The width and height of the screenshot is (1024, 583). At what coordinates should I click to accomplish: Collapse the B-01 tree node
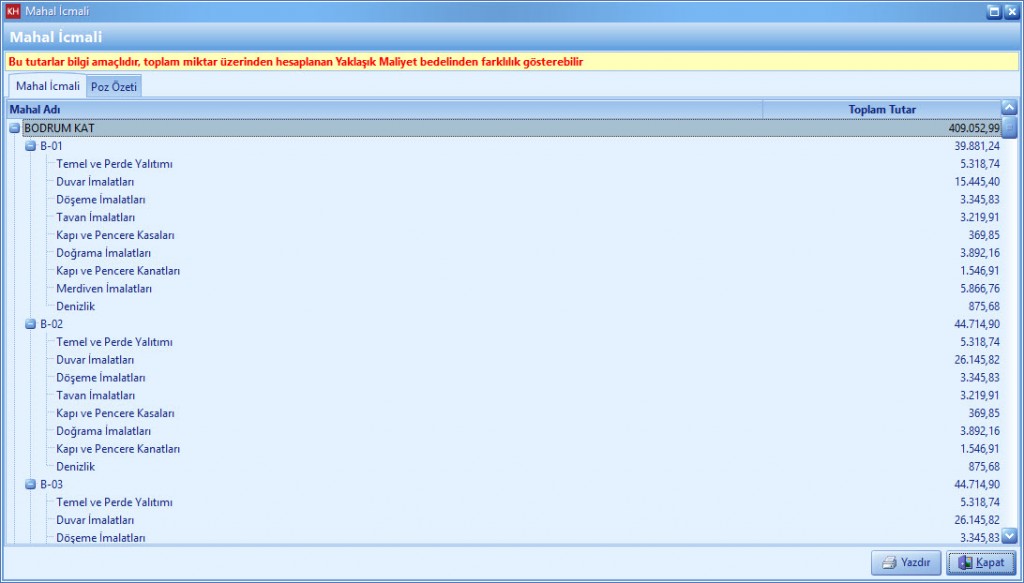[30, 146]
